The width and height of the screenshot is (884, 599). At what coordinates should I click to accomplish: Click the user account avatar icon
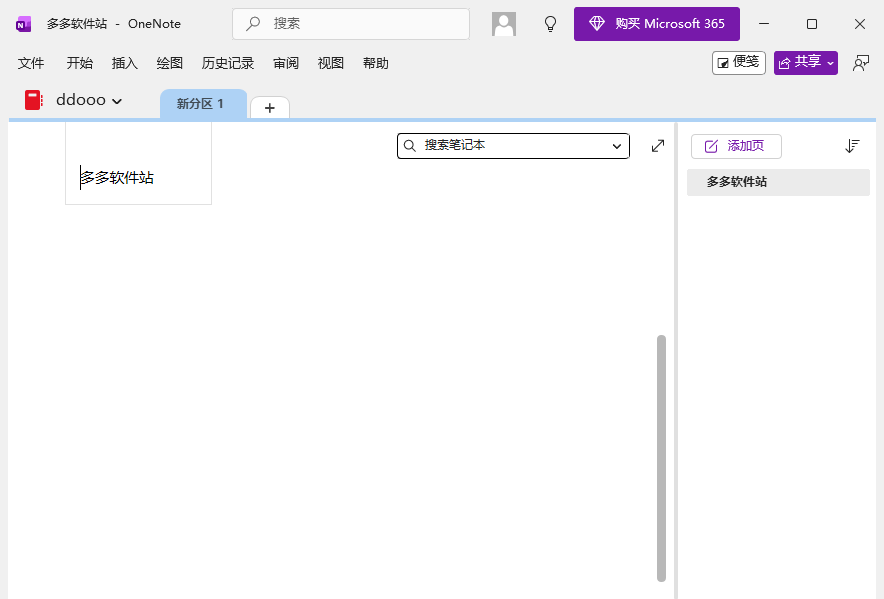[x=504, y=24]
